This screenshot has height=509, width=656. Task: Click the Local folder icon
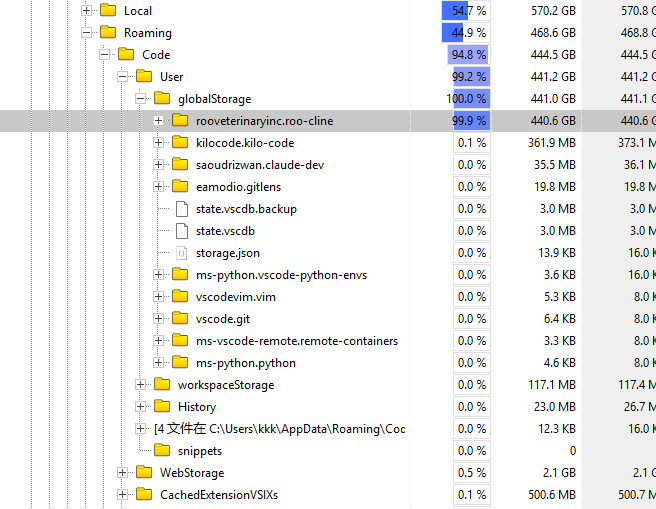click(x=108, y=10)
